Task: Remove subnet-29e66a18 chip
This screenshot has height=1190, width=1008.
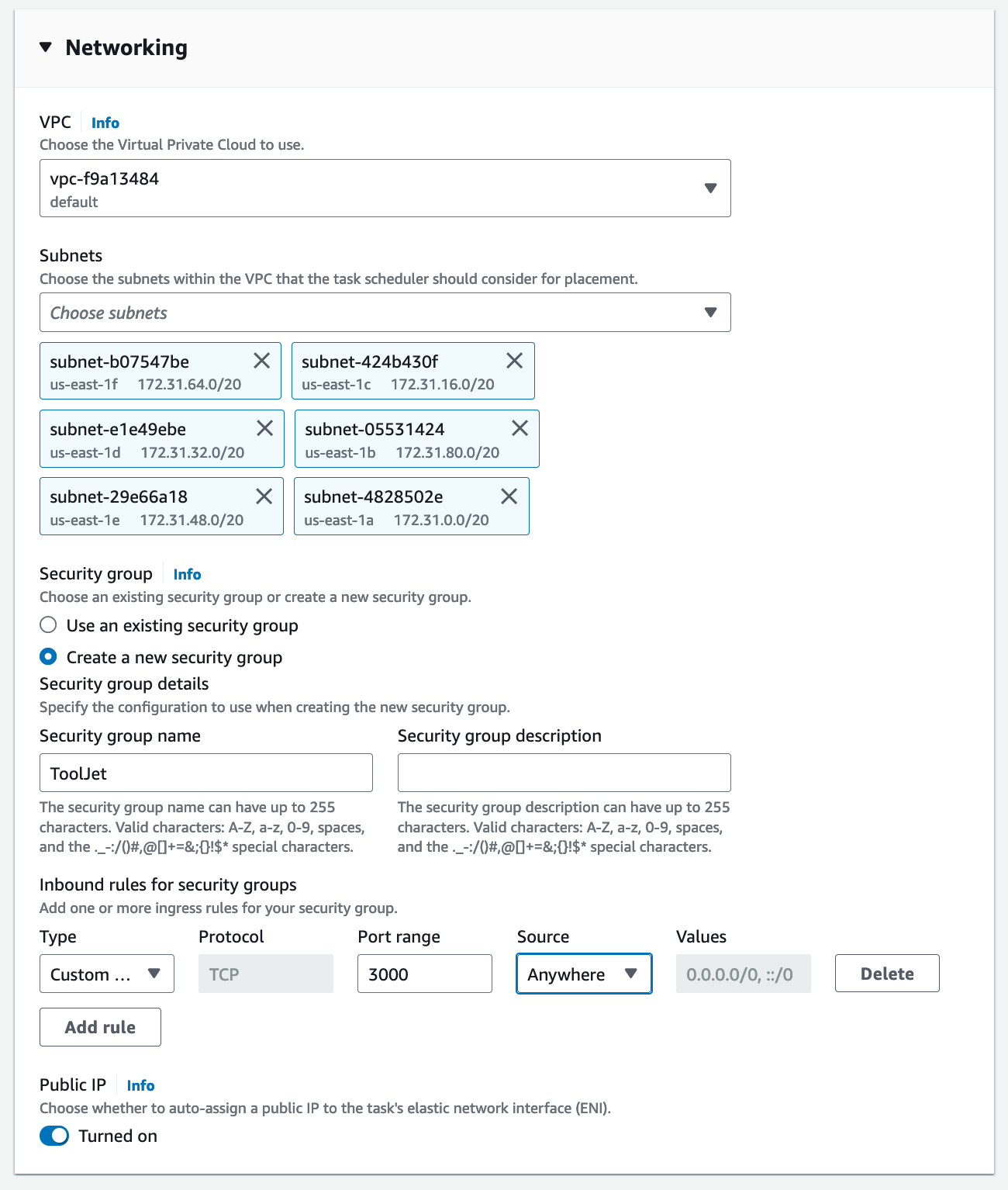Action: (264, 496)
